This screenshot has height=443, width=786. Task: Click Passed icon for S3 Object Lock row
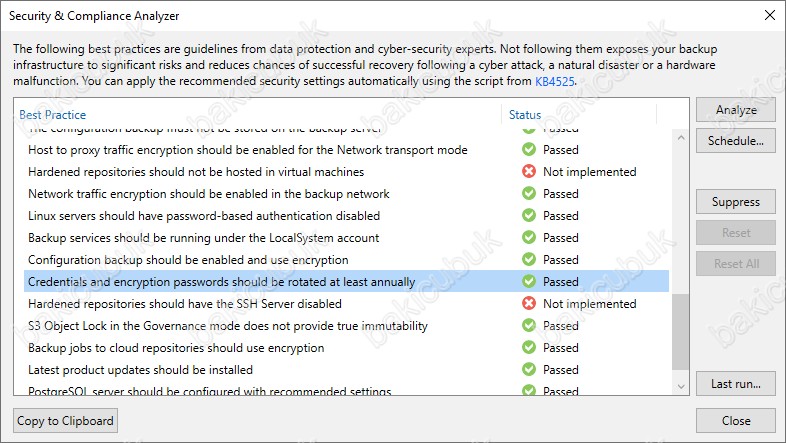(529, 326)
